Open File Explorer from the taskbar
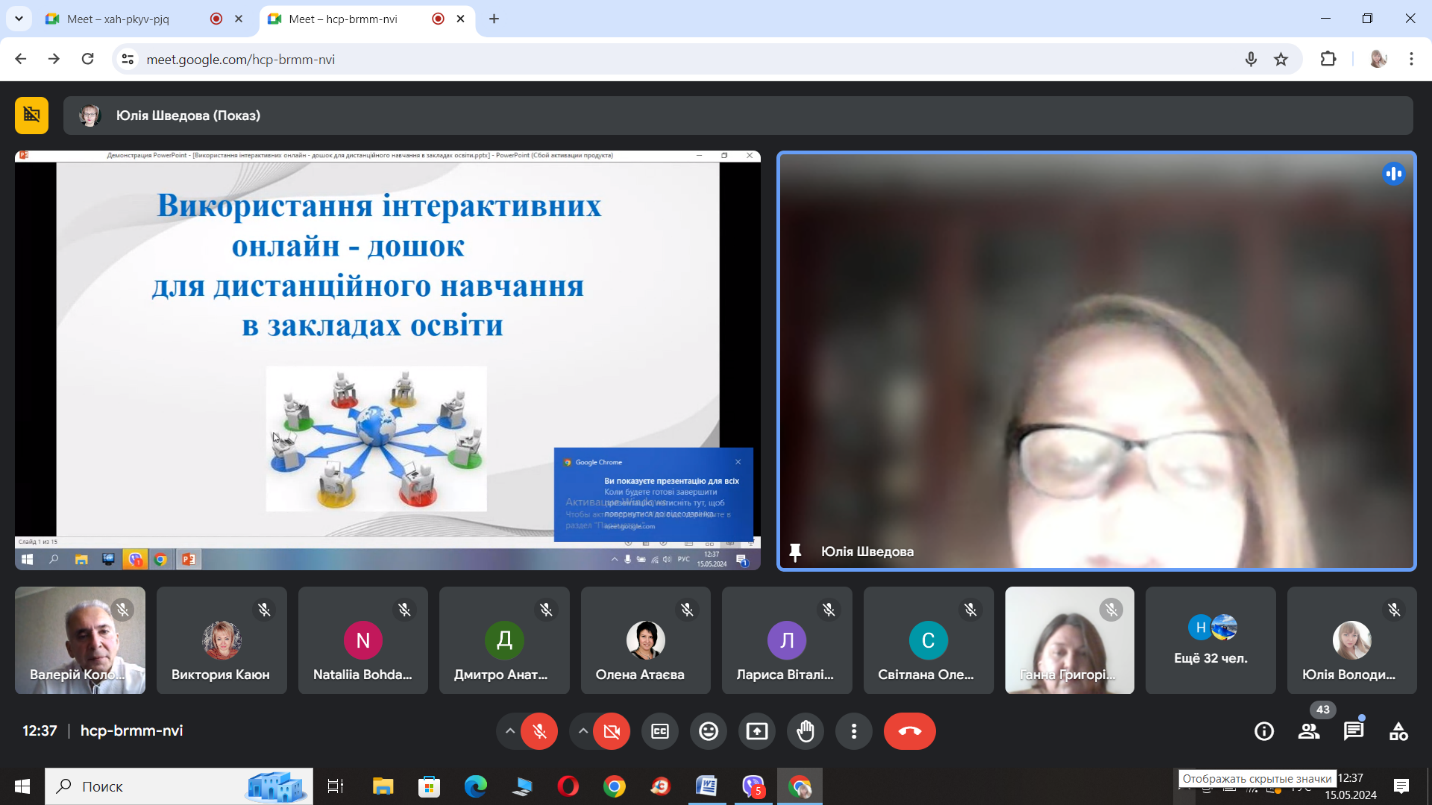This screenshot has height=805, width=1432. point(382,787)
